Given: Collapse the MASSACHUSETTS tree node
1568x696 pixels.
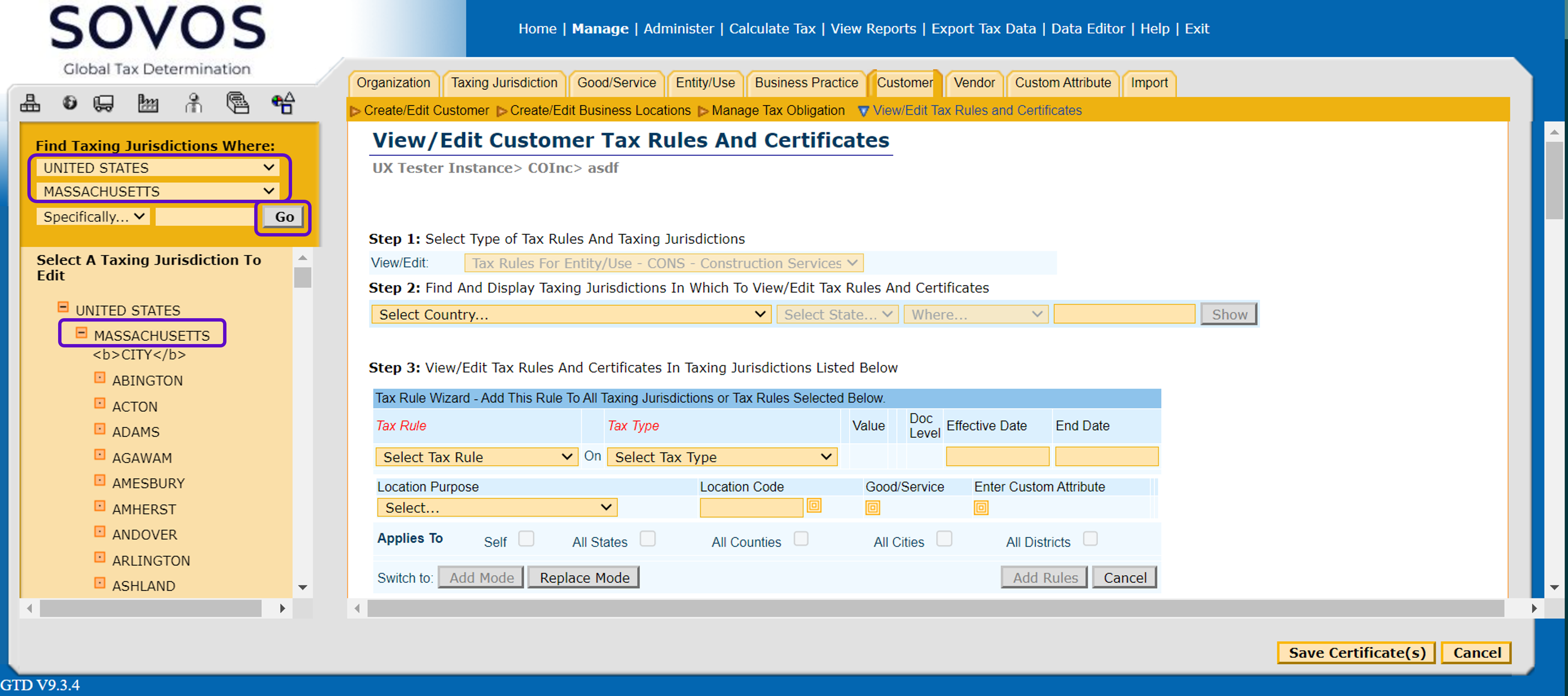Looking at the screenshot, I should [x=82, y=333].
